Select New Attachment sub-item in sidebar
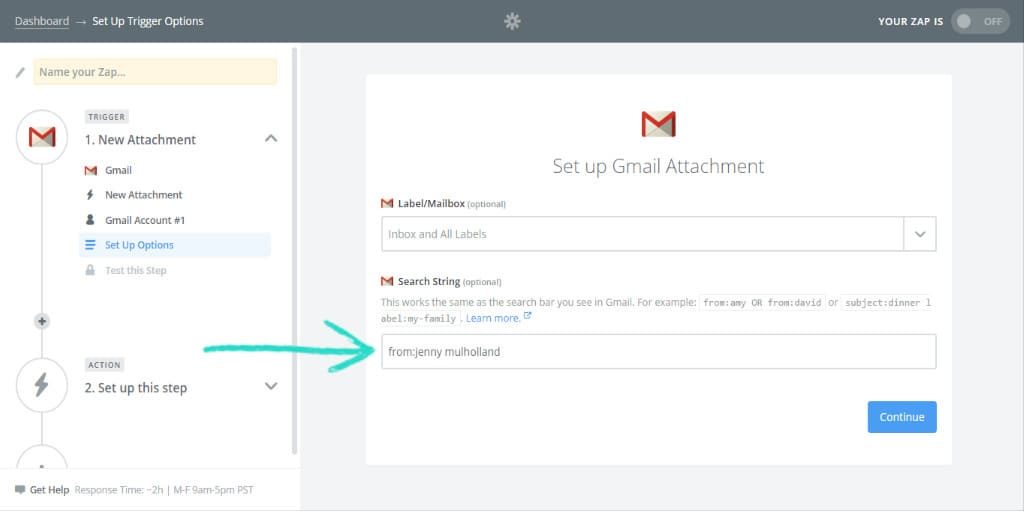This screenshot has width=1024, height=512. [143, 195]
